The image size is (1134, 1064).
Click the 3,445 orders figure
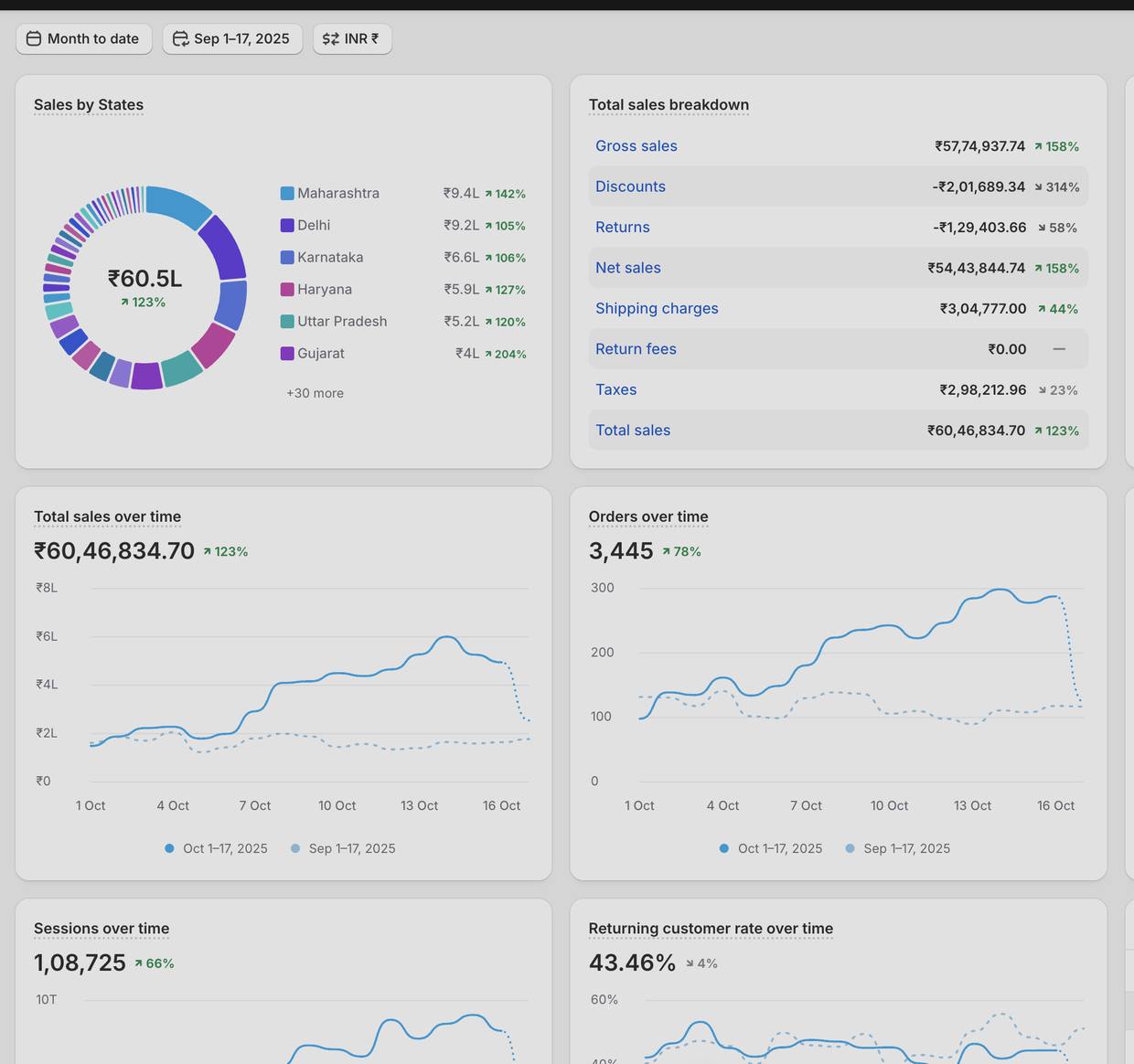(x=621, y=551)
